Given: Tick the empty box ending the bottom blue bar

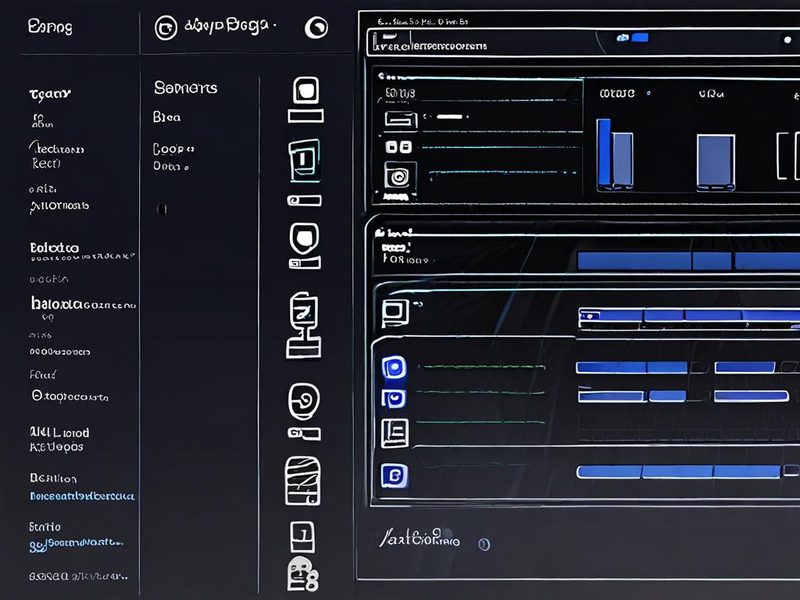Looking at the screenshot, I should pos(792,470).
